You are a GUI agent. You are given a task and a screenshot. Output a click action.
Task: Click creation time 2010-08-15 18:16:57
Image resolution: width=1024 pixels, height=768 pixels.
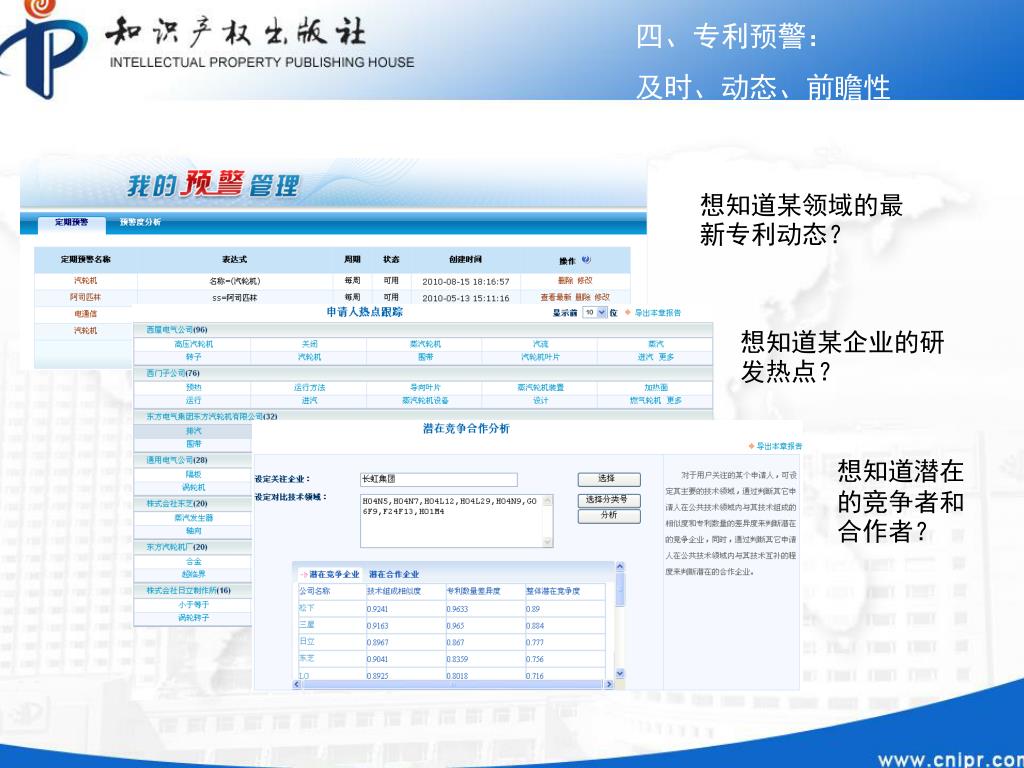tap(466, 281)
